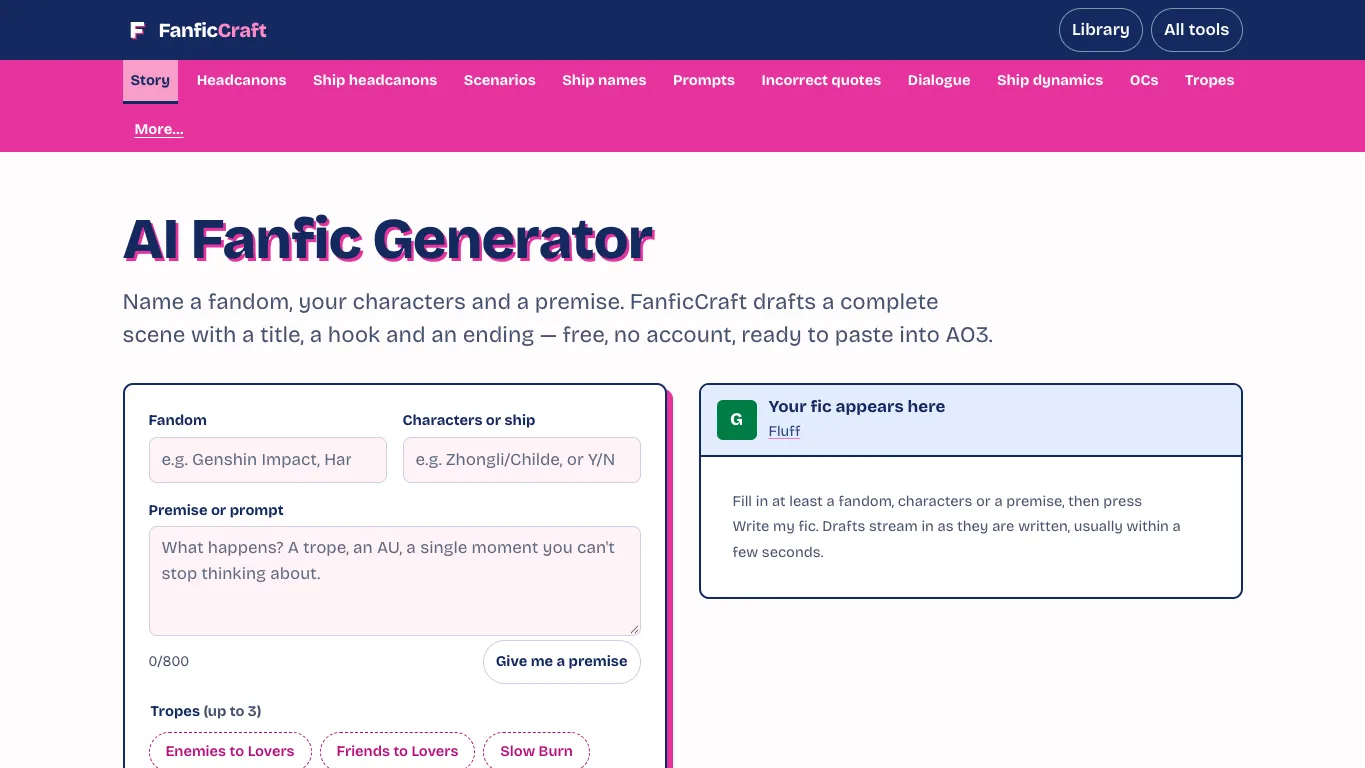The height and width of the screenshot is (768, 1365).
Task: Click the FanficCraft logo icon
Action: [x=138, y=30]
